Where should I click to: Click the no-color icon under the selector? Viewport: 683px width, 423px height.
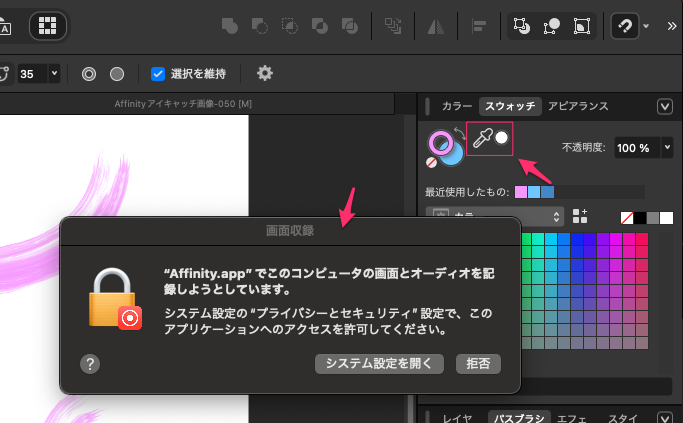(x=432, y=162)
